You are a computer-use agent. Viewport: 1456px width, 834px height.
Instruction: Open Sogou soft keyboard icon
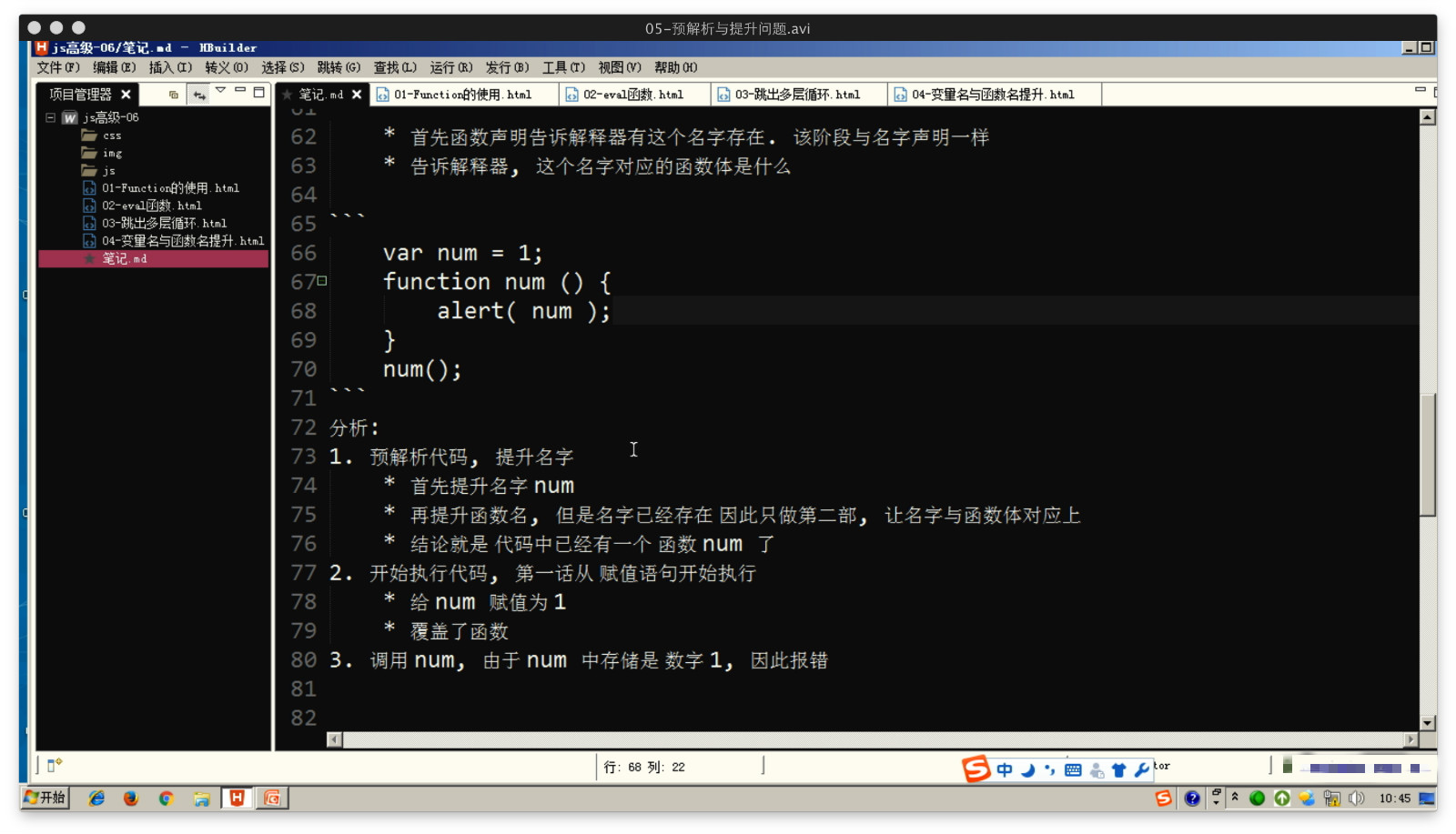pos(1073,769)
